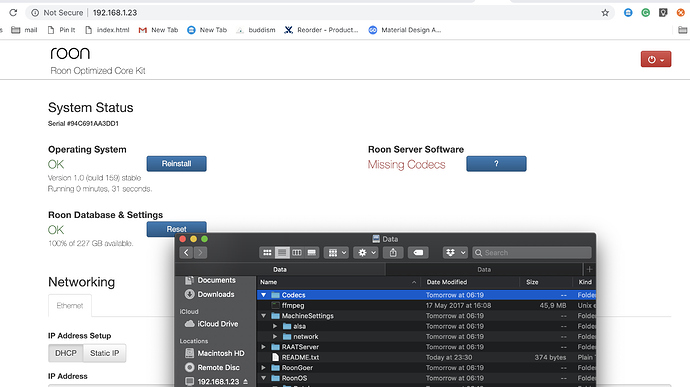Image resolution: width=690 pixels, height=387 pixels.
Task: Switch Finder to icon view
Action: pyautogui.click(x=267, y=253)
